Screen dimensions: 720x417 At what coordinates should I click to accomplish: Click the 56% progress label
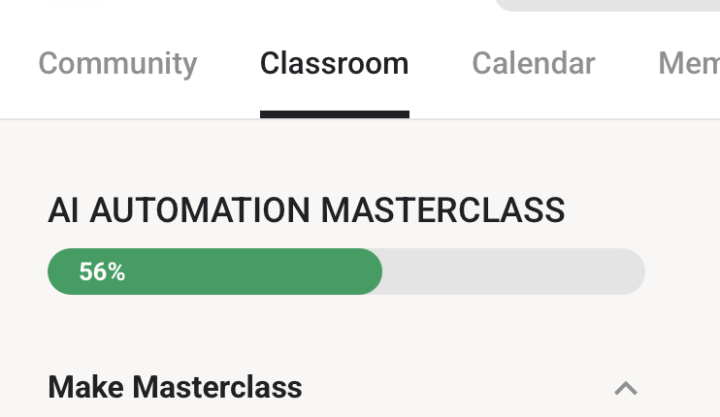pyautogui.click(x=102, y=272)
